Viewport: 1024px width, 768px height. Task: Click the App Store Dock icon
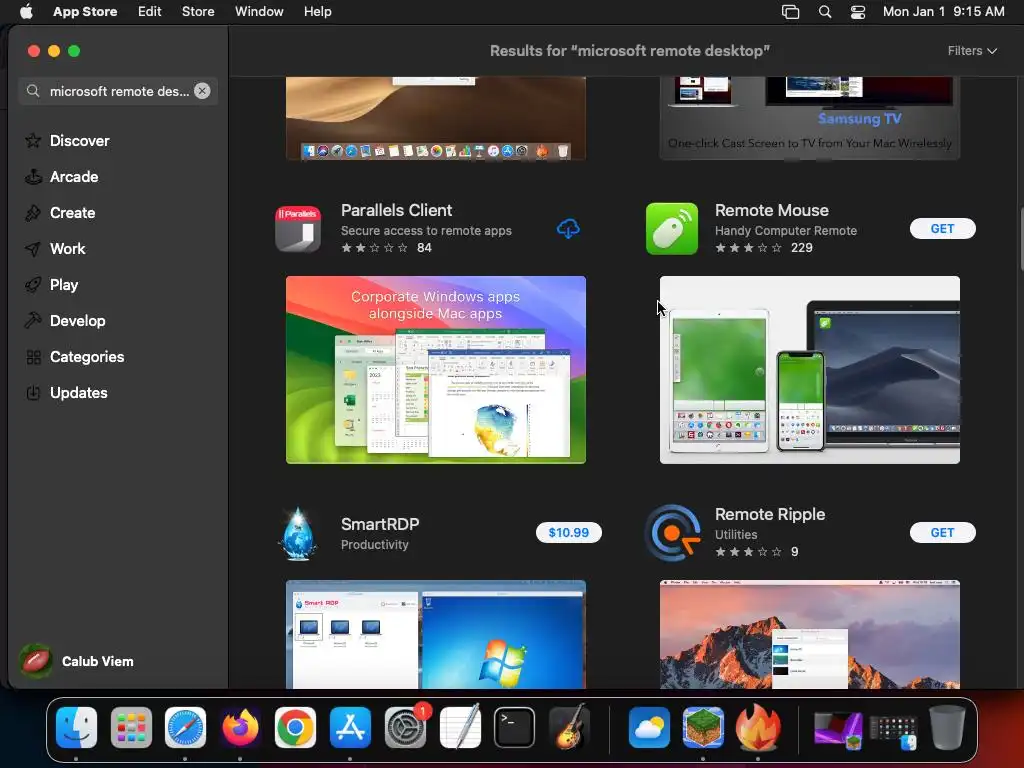coord(350,727)
